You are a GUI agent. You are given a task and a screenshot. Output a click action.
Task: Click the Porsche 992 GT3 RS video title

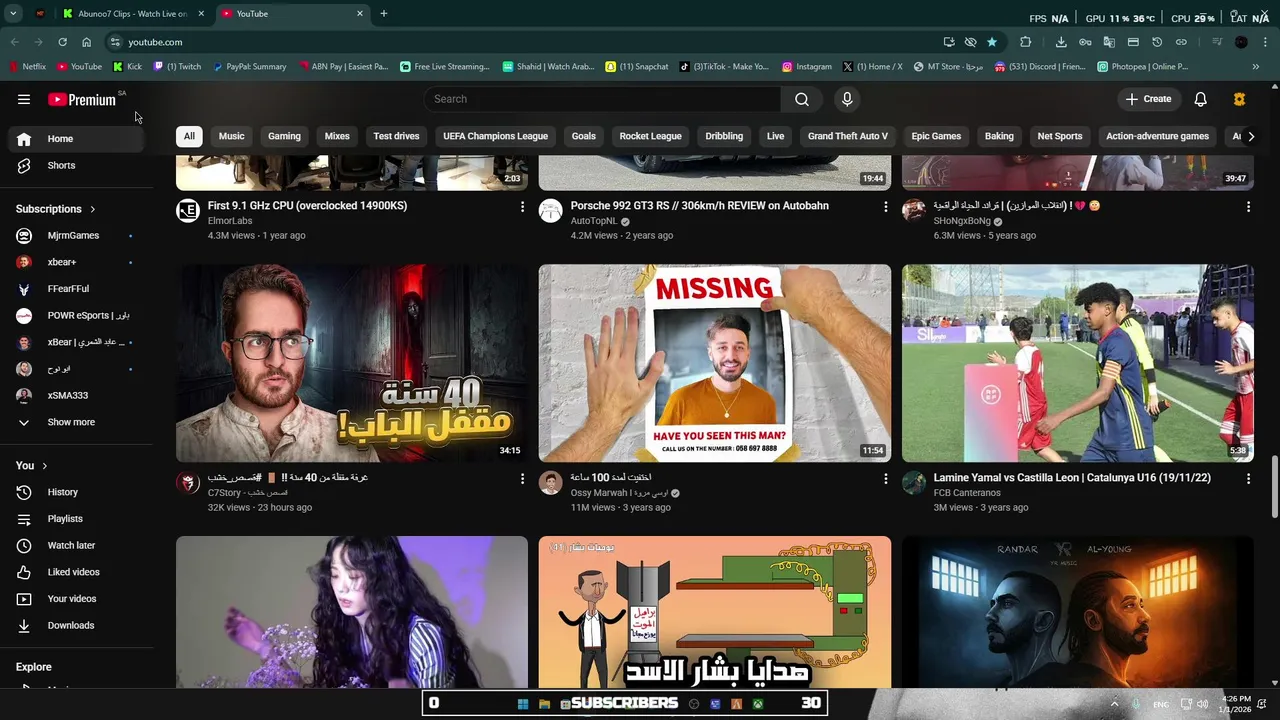(700, 206)
